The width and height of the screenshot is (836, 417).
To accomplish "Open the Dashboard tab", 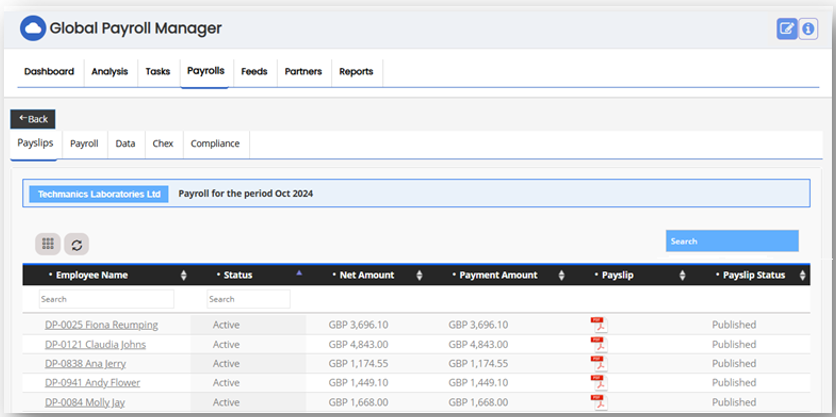I will pyautogui.click(x=49, y=71).
